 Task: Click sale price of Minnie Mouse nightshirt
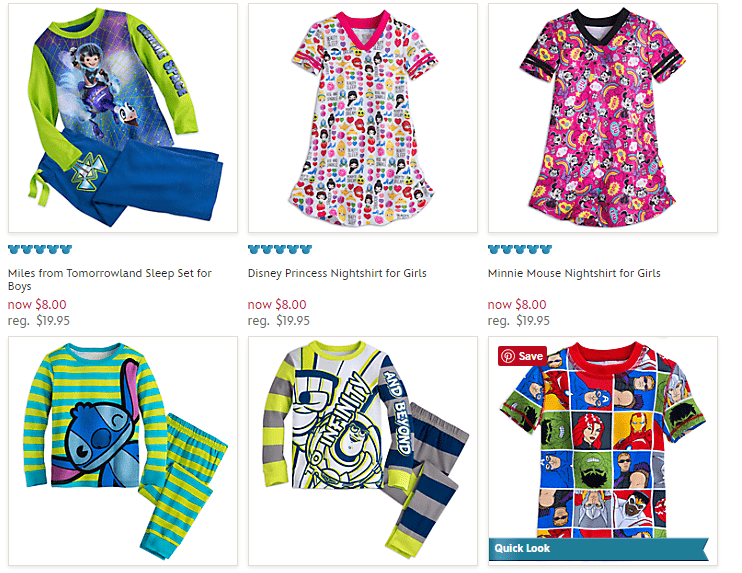point(517,304)
